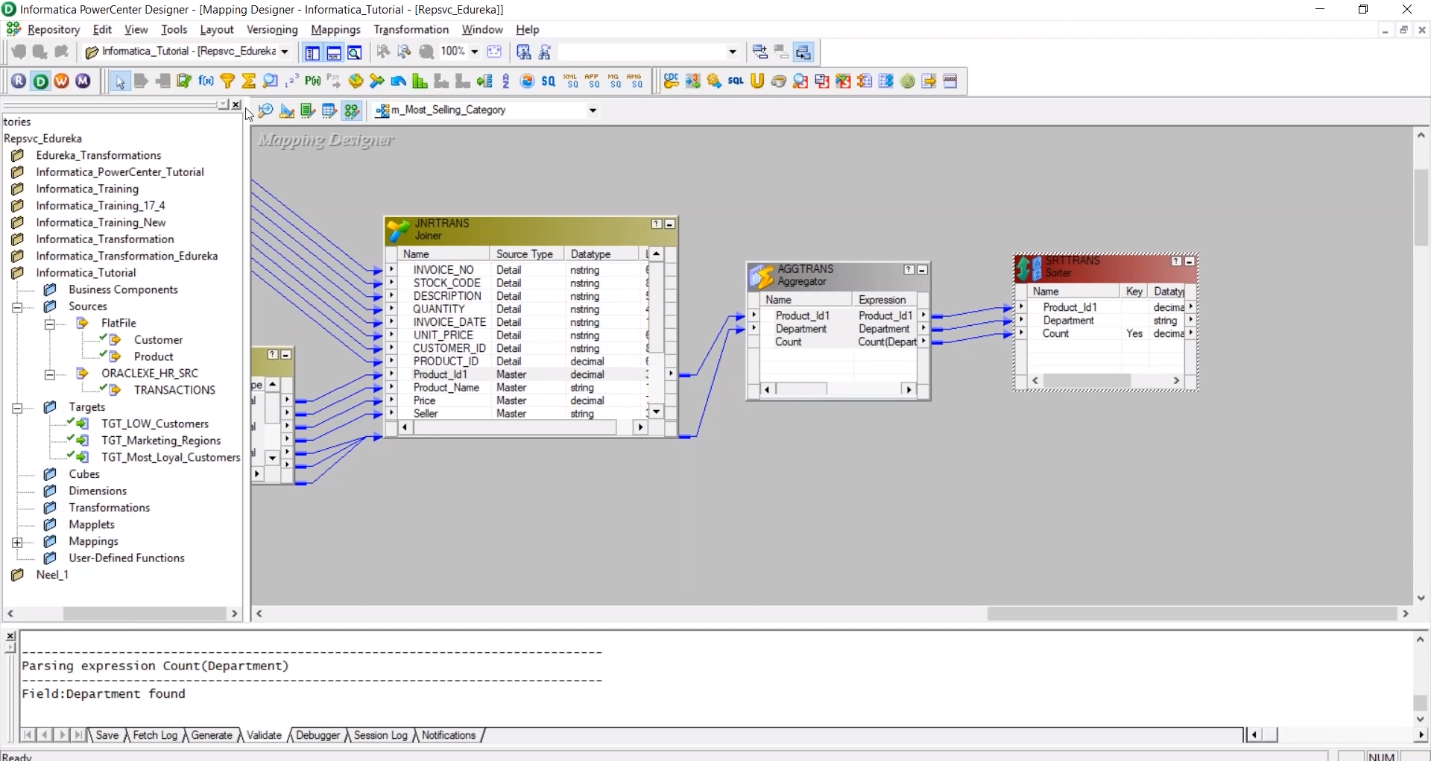Open the Versioning menu
The image size is (1431, 761).
pos(272,30)
